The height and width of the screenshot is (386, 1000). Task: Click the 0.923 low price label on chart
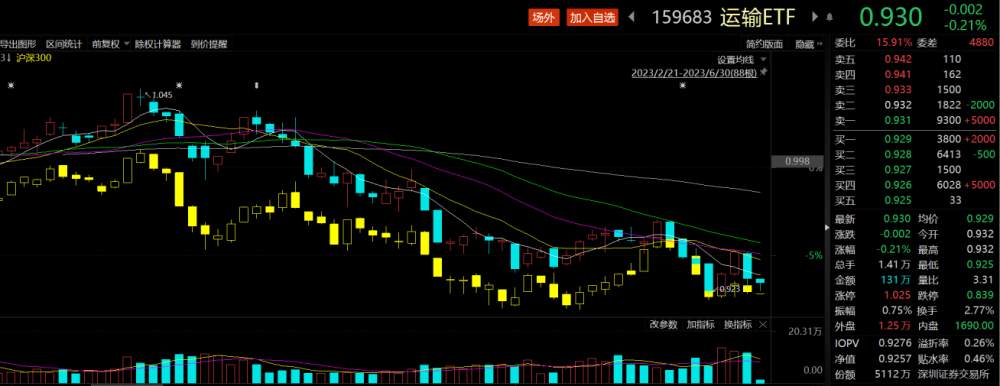[x=729, y=289]
